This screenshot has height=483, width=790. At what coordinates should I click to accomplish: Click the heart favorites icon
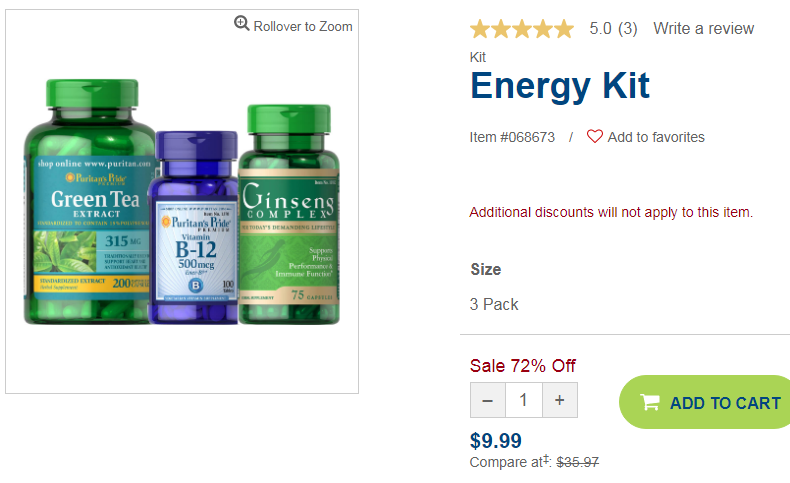[595, 136]
